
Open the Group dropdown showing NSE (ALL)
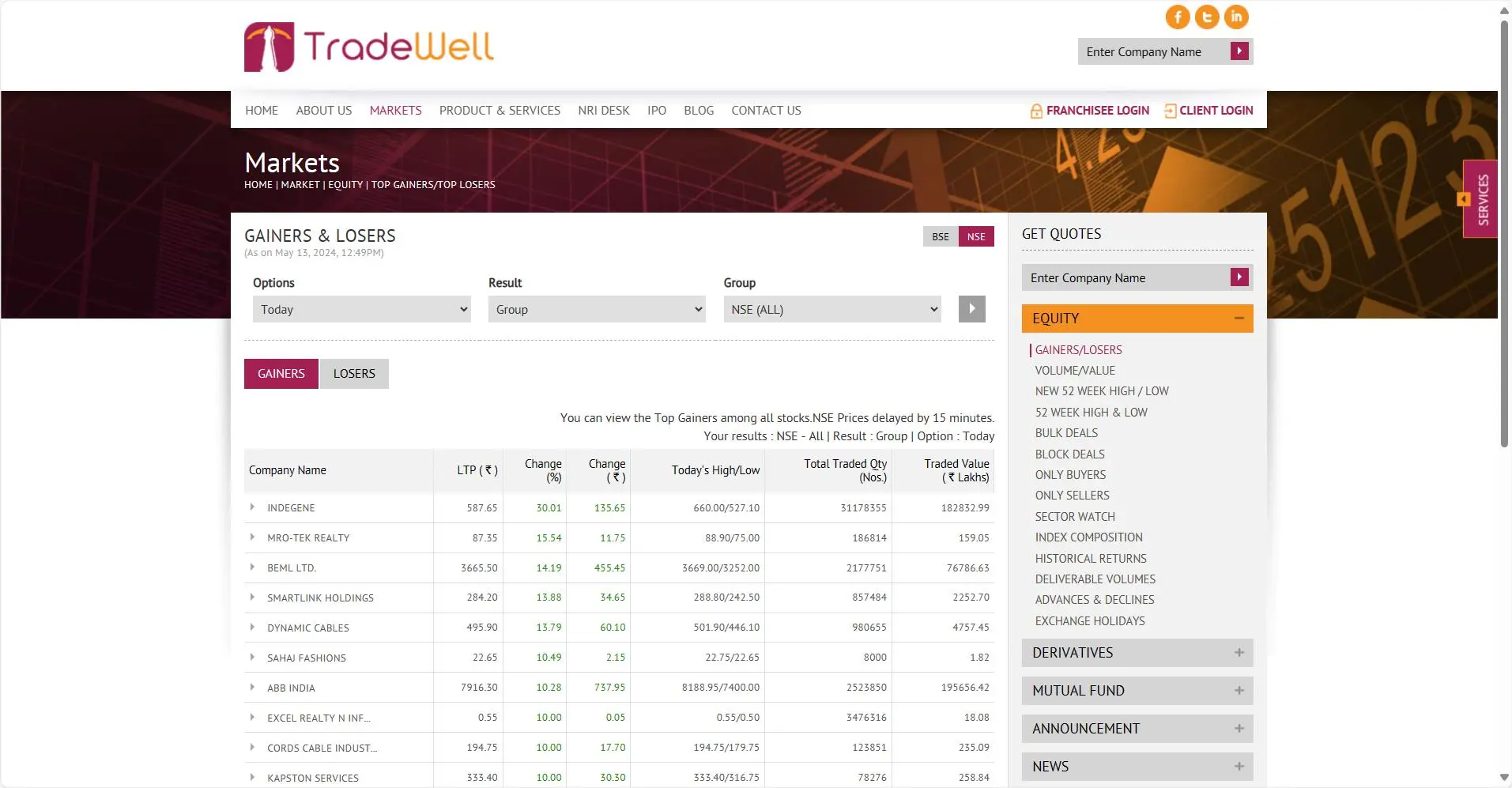click(832, 309)
